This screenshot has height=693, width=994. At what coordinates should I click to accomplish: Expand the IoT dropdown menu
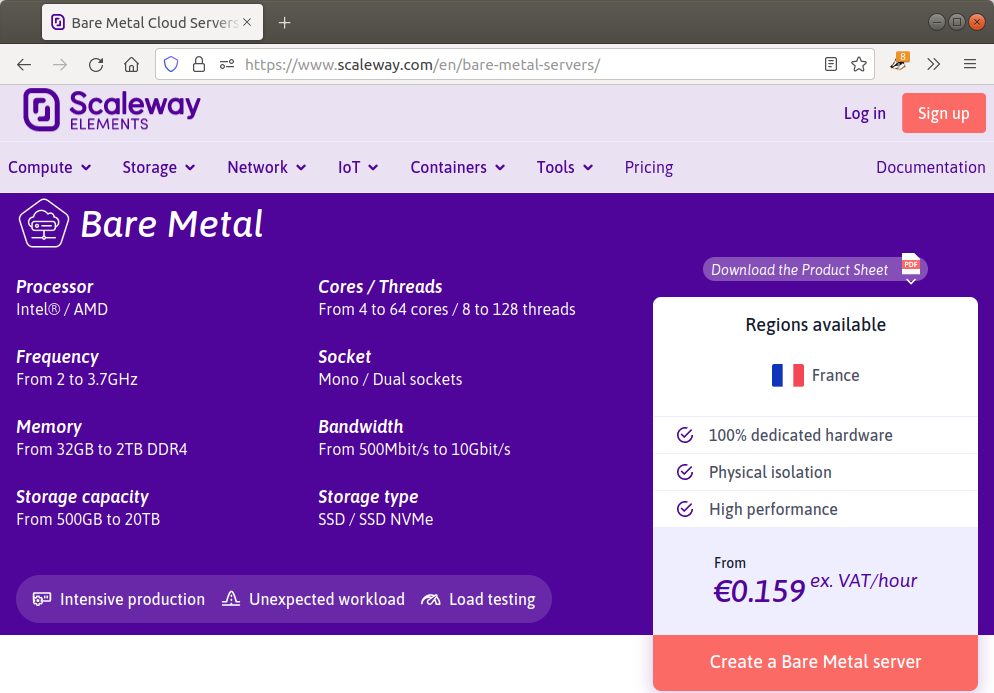(358, 167)
